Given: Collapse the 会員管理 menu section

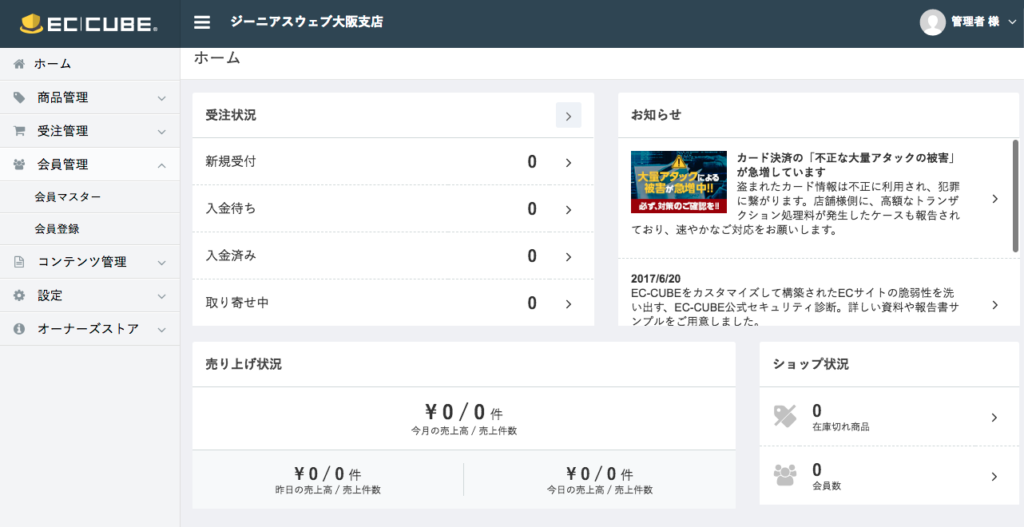Looking at the screenshot, I should [161, 165].
